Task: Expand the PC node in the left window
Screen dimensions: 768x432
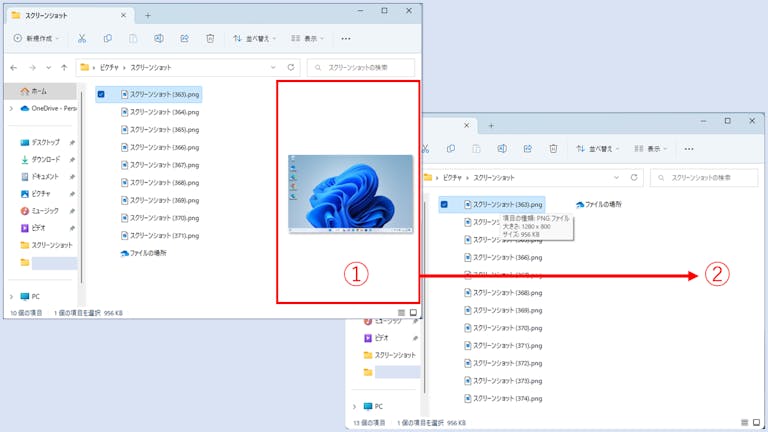Action: coord(11,297)
